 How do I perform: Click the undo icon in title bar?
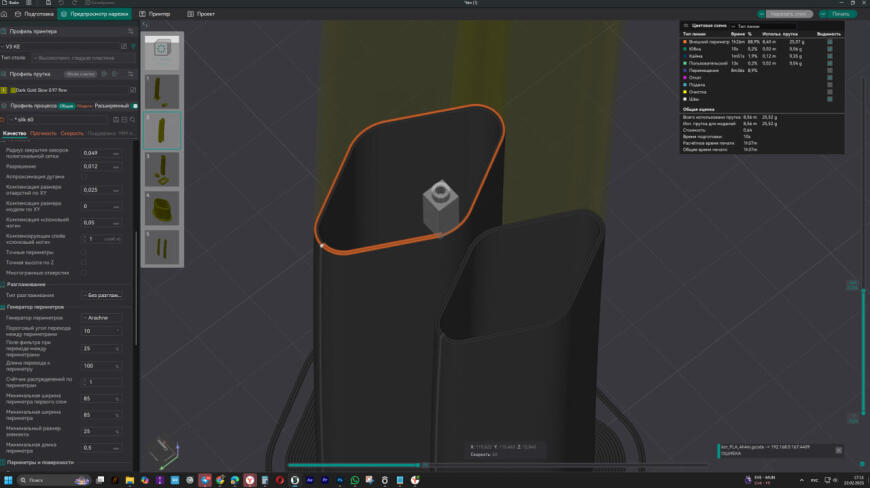pos(61,3)
